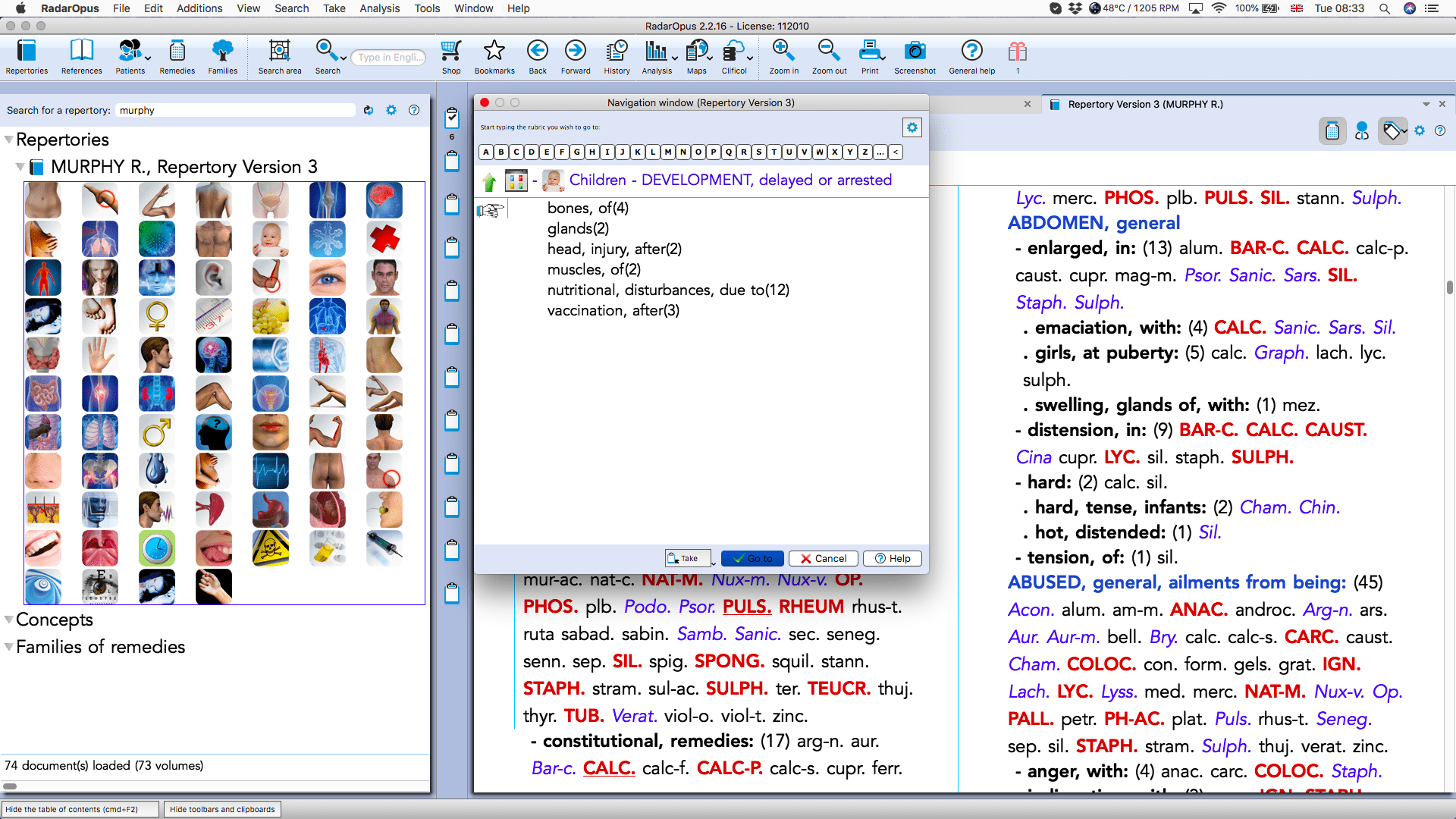Open the History icon
Image resolution: width=1456 pixels, height=819 pixels.
coord(617,51)
